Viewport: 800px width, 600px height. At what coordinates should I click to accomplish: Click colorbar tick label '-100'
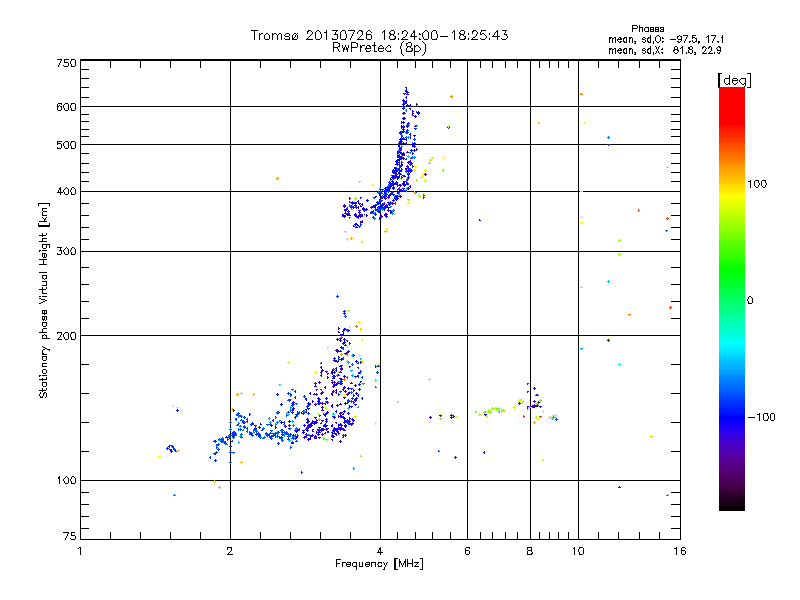(761, 417)
